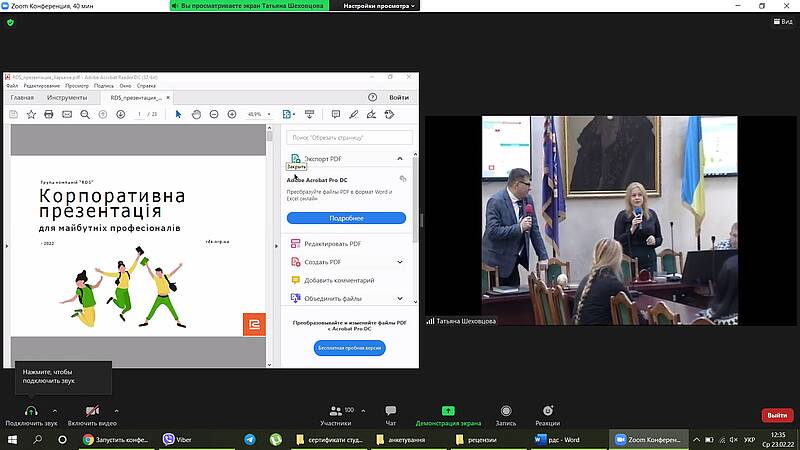Open Zoom Вид view menu

[783, 21]
